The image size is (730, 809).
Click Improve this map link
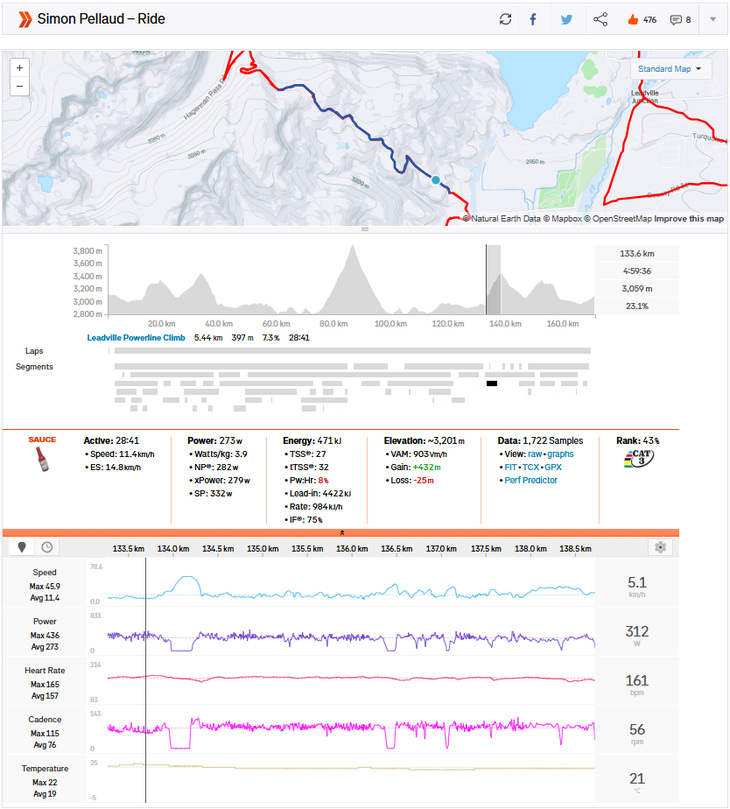[x=688, y=218]
